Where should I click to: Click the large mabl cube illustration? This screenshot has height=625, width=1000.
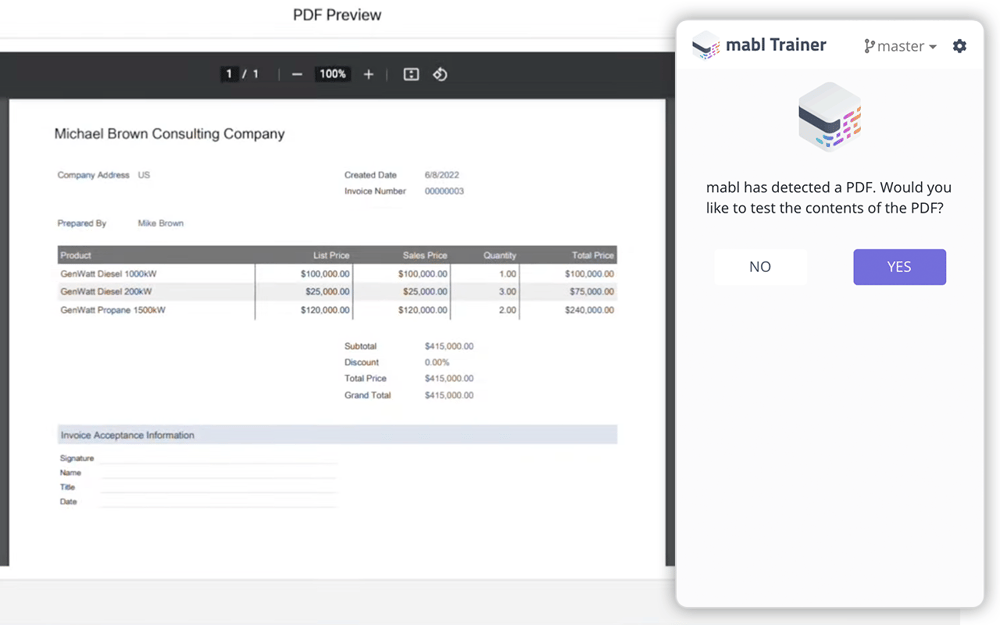829,117
